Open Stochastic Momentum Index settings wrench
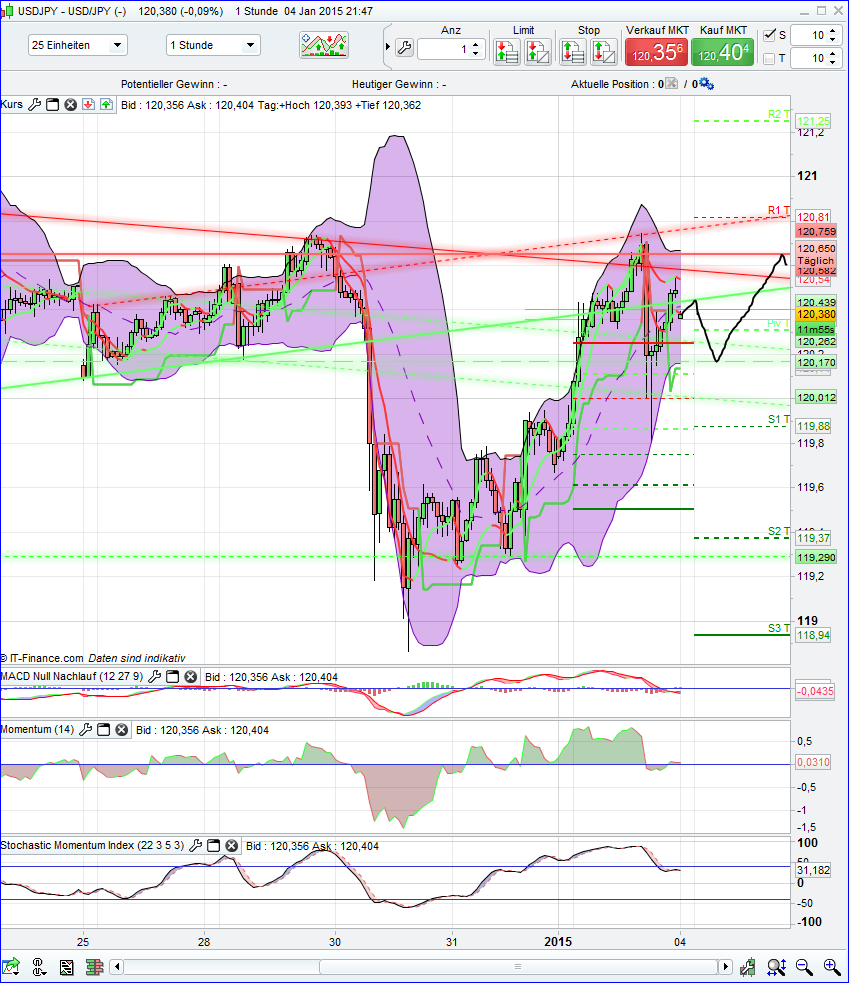The image size is (849, 983). click(196, 845)
